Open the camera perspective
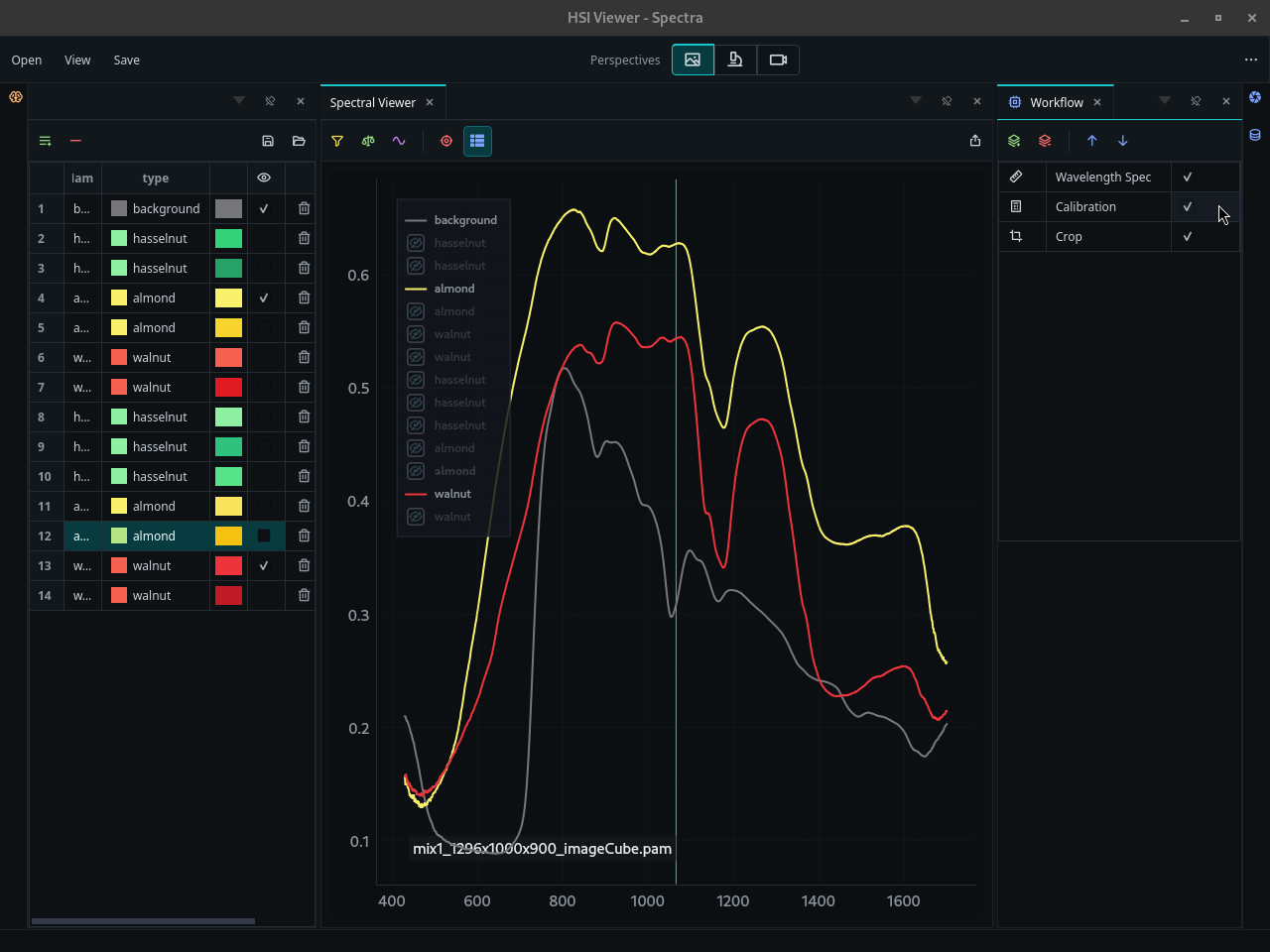The height and width of the screenshot is (952, 1270). (778, 59)
